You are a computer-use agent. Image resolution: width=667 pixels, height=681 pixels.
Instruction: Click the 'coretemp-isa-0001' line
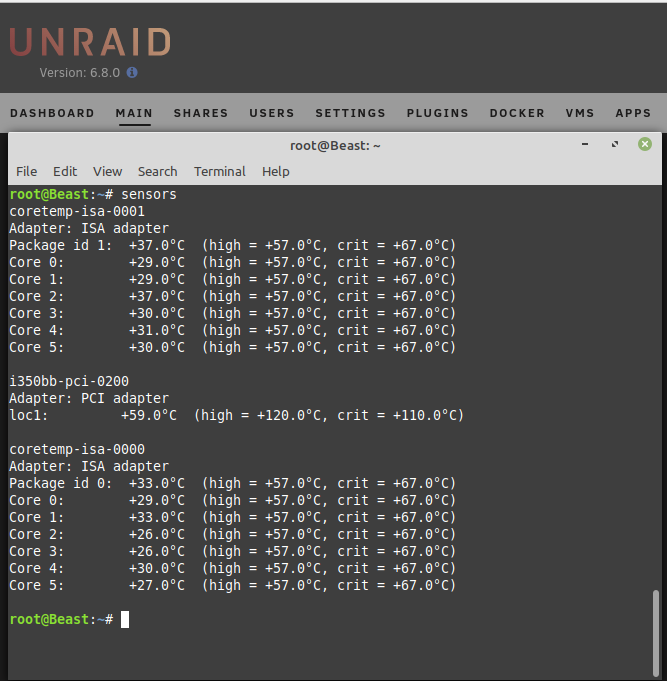point(77,212)
